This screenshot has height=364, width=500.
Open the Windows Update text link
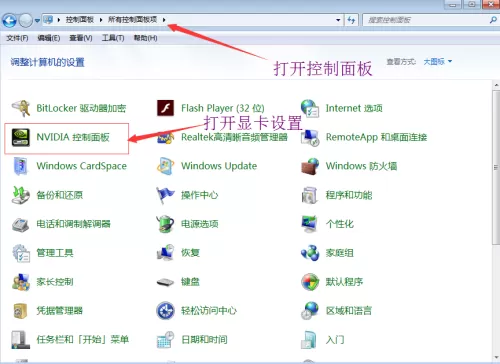pos(219,166)
